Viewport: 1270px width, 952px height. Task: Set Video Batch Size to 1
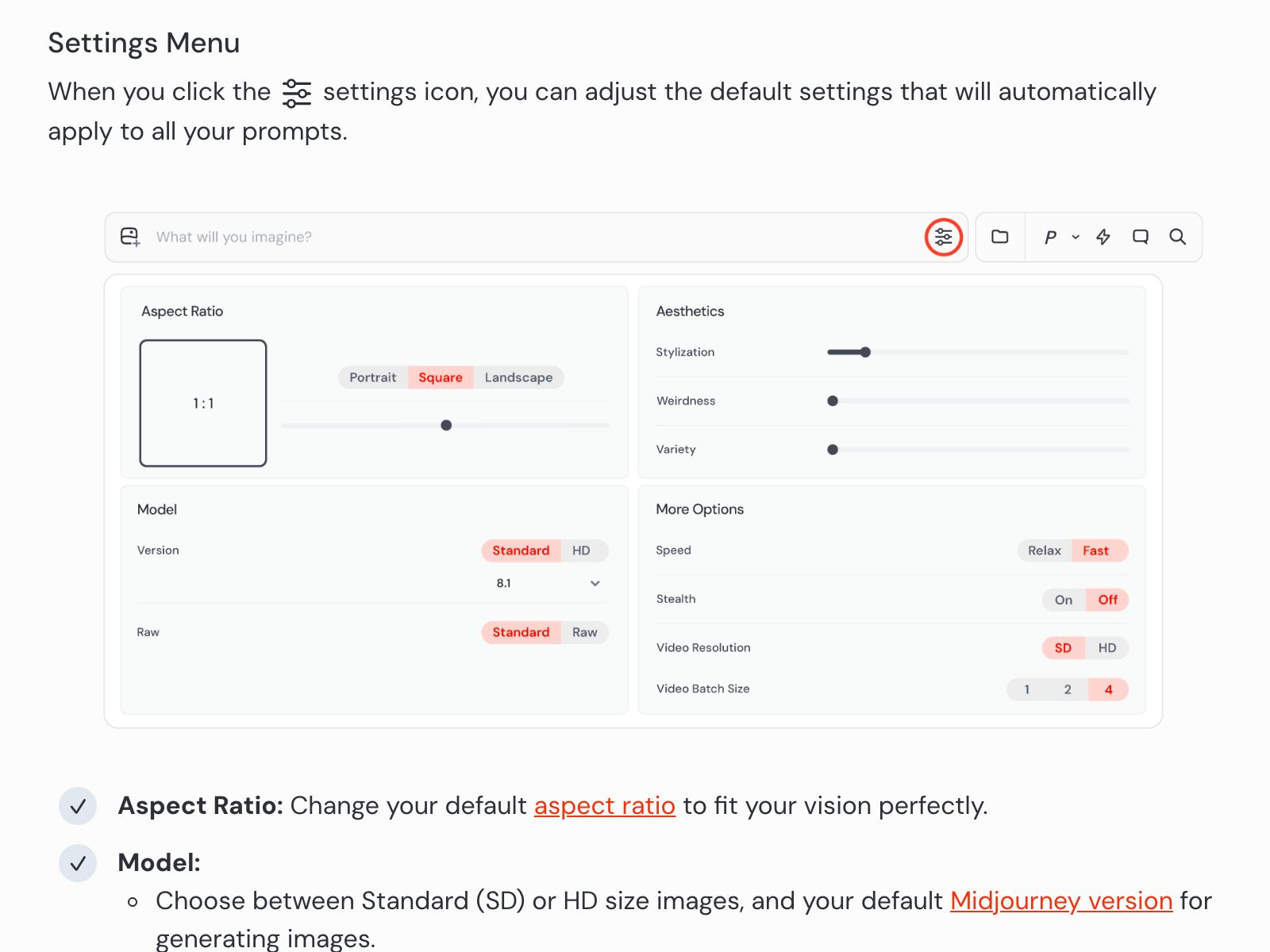click(1027, 689)
